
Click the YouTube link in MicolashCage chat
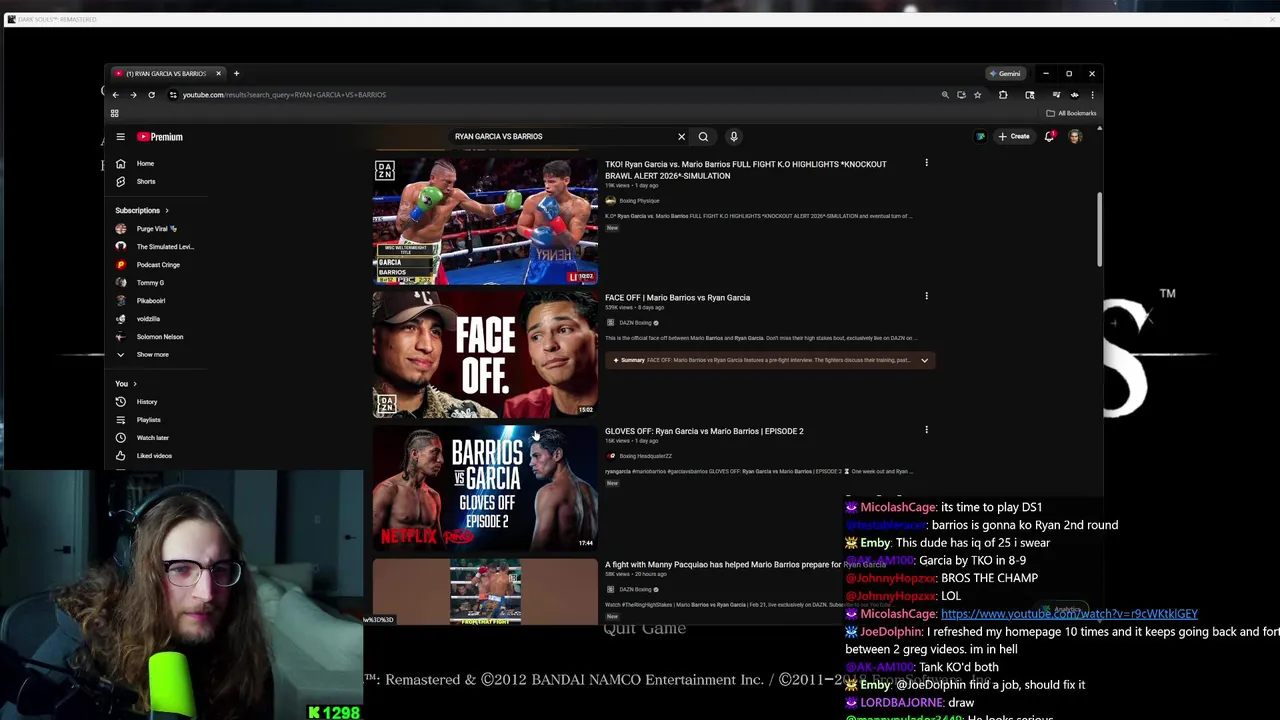[1069, 614]
